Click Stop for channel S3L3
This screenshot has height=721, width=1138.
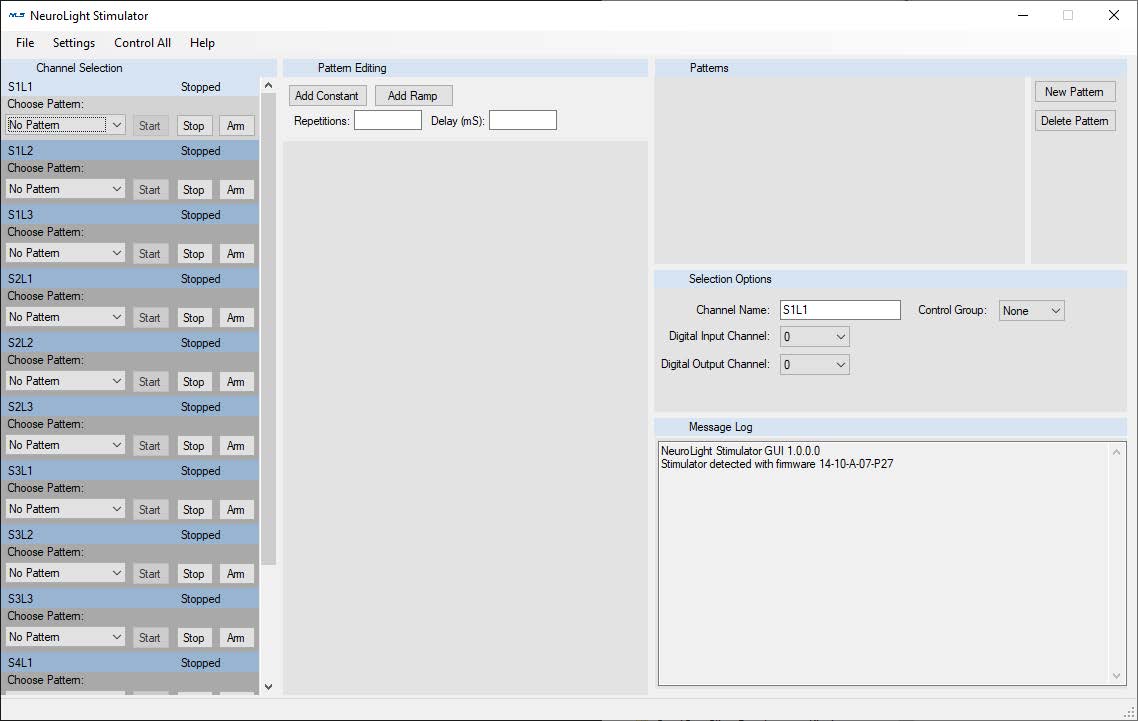pos(195,638)
